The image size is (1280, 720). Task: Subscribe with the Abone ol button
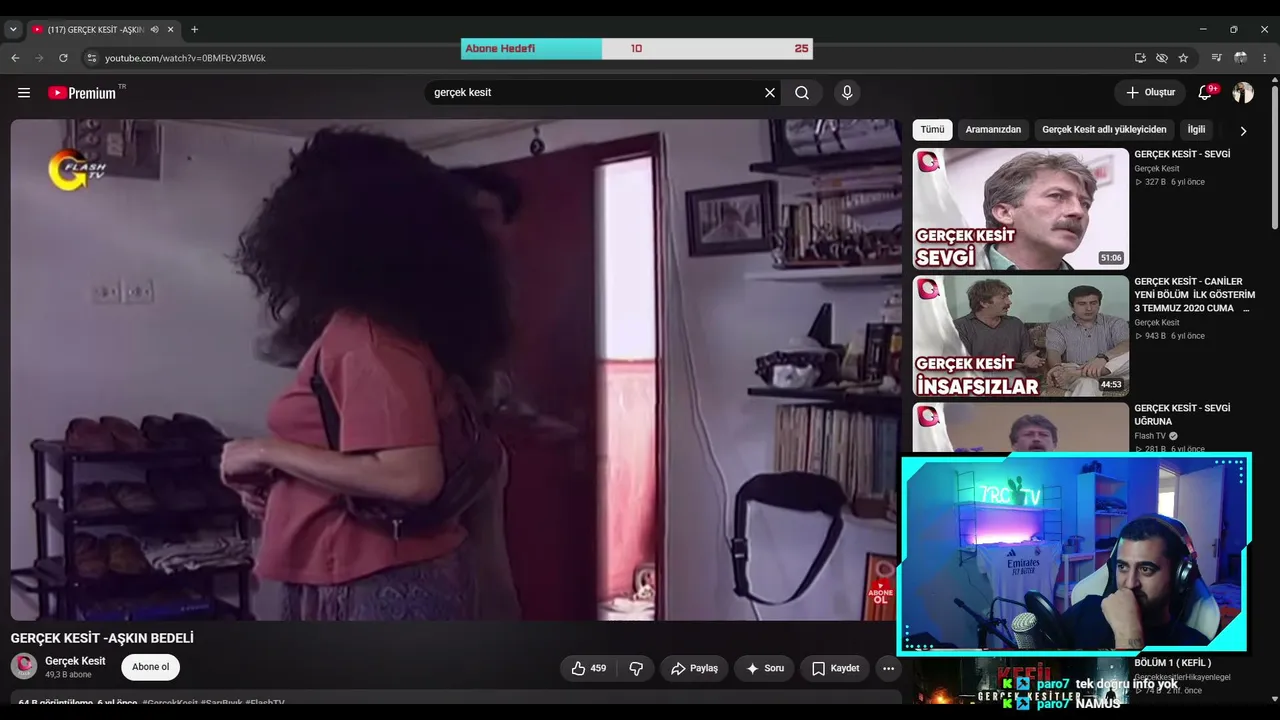(x=151, y=667)
